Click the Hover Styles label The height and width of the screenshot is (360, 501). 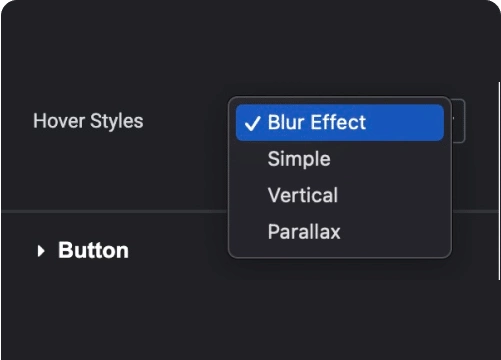(88, 121)
